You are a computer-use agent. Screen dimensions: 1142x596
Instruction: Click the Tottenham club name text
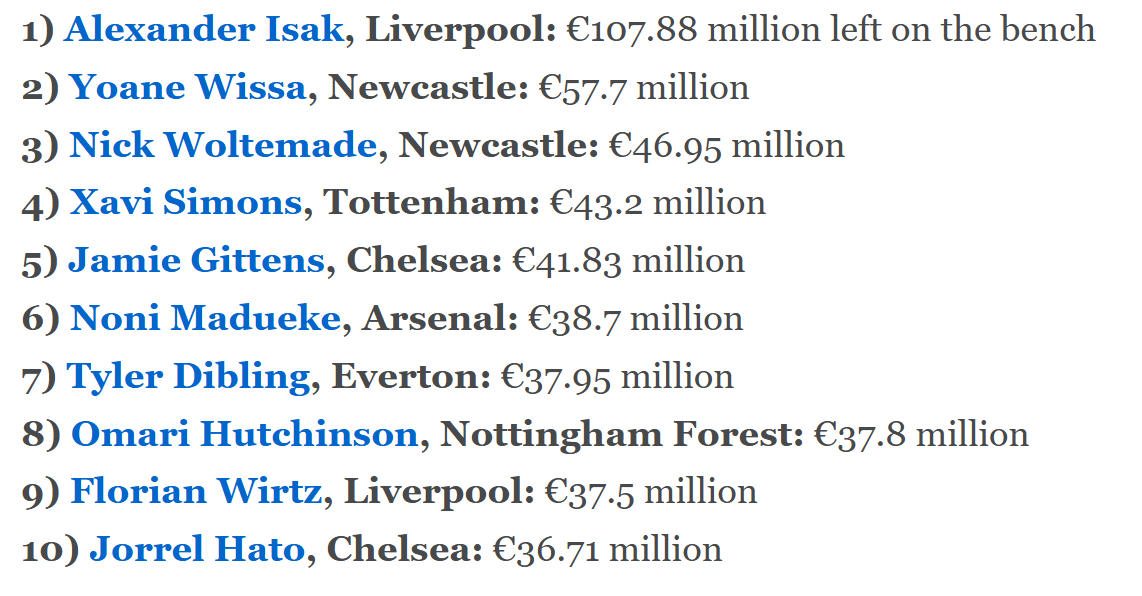click(430, 203)
